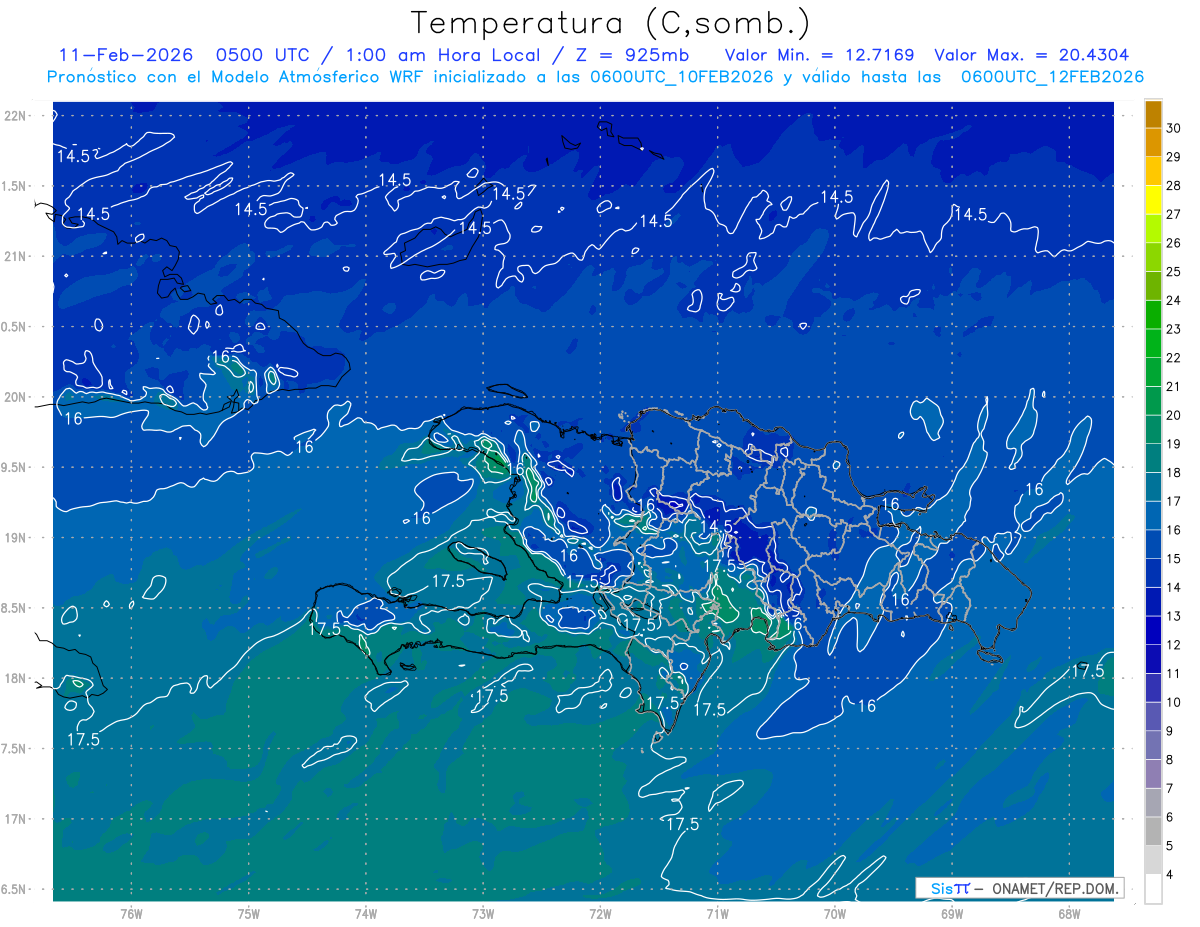Click the color bar label '30'
This screenshot has height=927, width=1200.
pyautogui.click(x=1174, y=129)
